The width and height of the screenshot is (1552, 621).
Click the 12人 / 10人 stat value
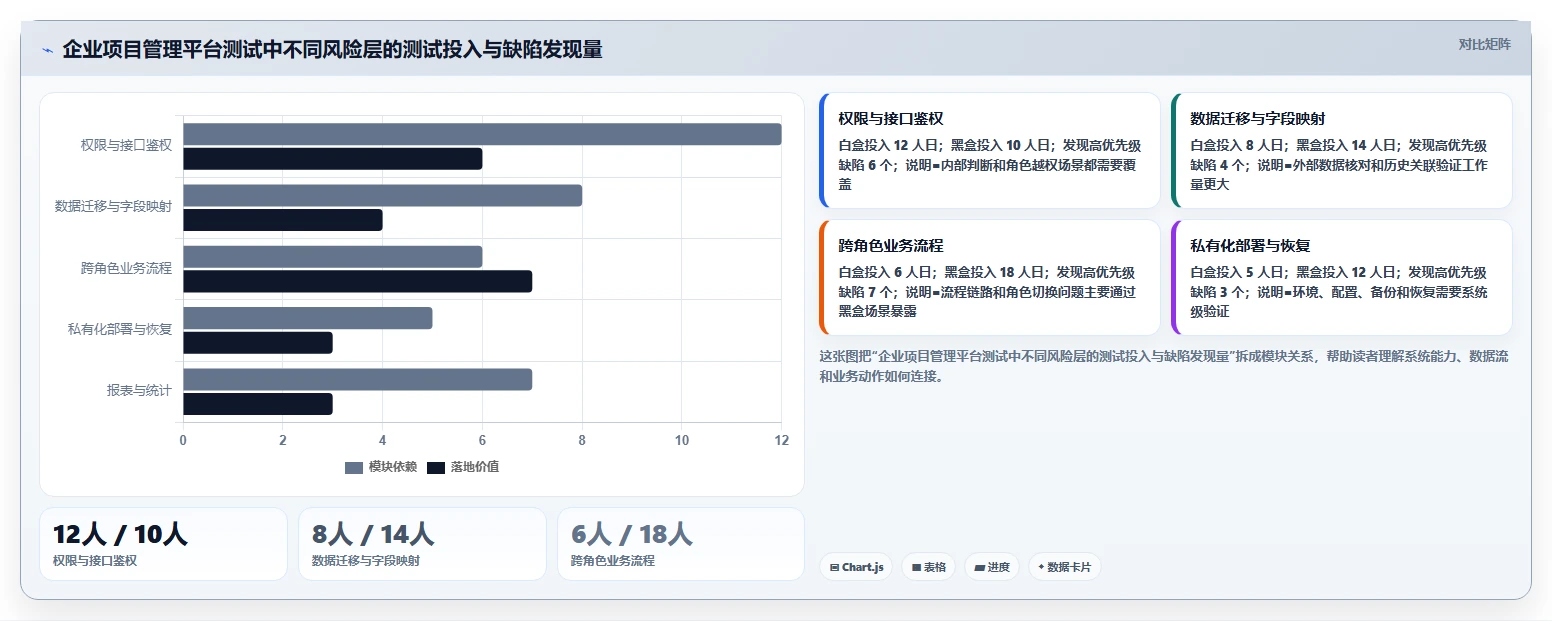pyautogui.click(x=120, y=534)
